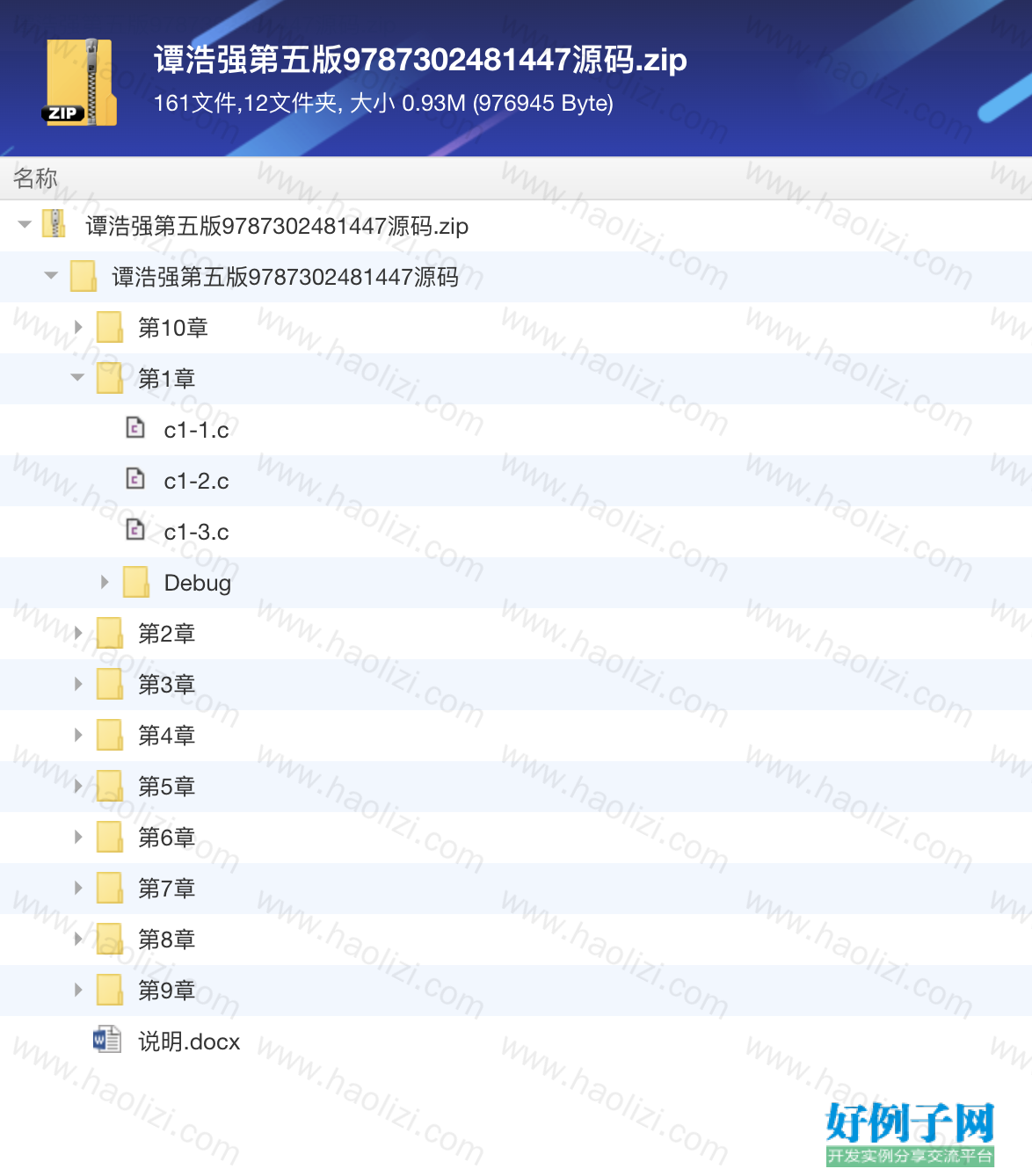This screenshot has width=1032, height=1176.
Task: Select the Debug folder label
Action: tap(198, 584)
